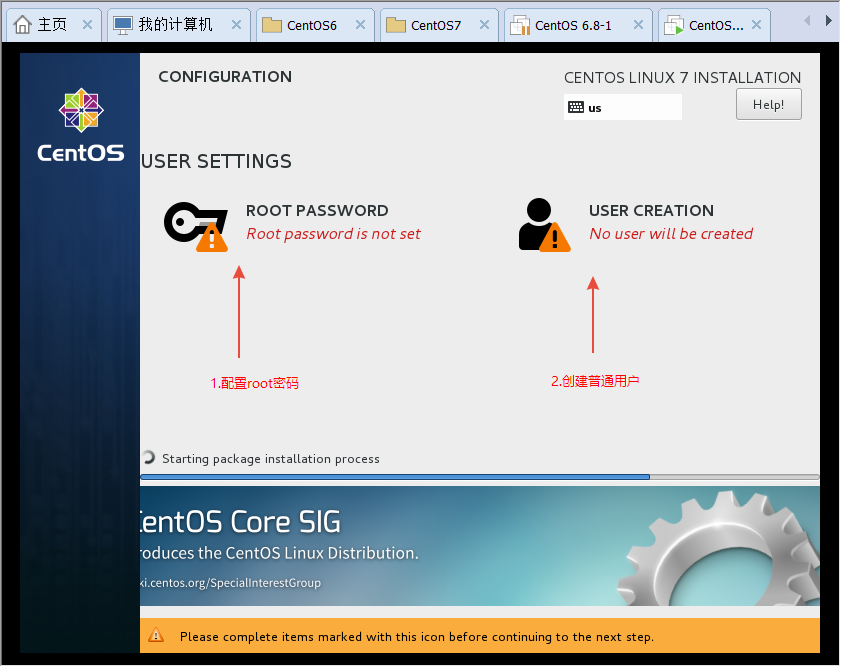Click the Help! button
Screen dimensions: 841x667
(x=769, y=105)
